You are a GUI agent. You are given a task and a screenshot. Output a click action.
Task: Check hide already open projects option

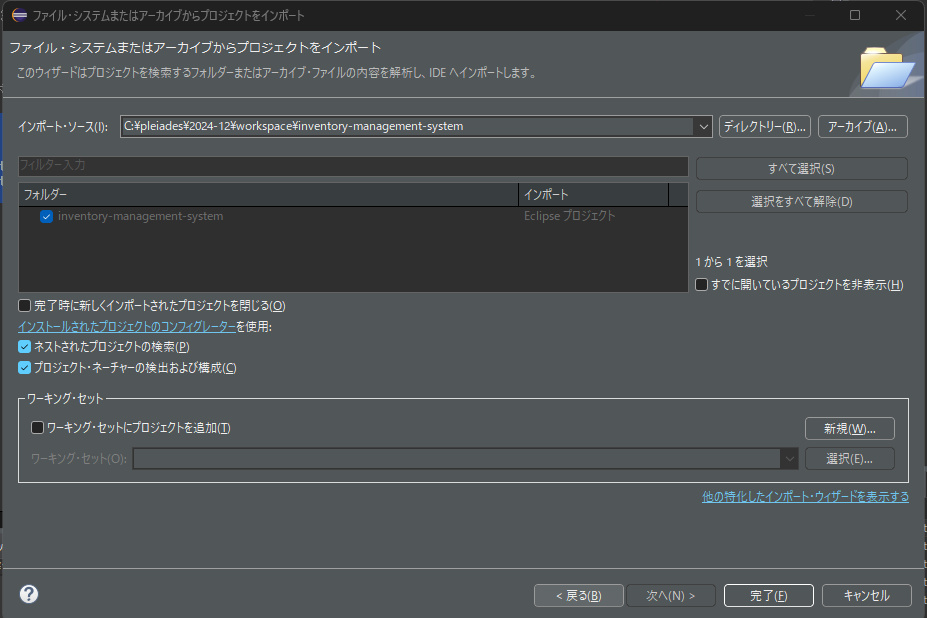[702, 285]
